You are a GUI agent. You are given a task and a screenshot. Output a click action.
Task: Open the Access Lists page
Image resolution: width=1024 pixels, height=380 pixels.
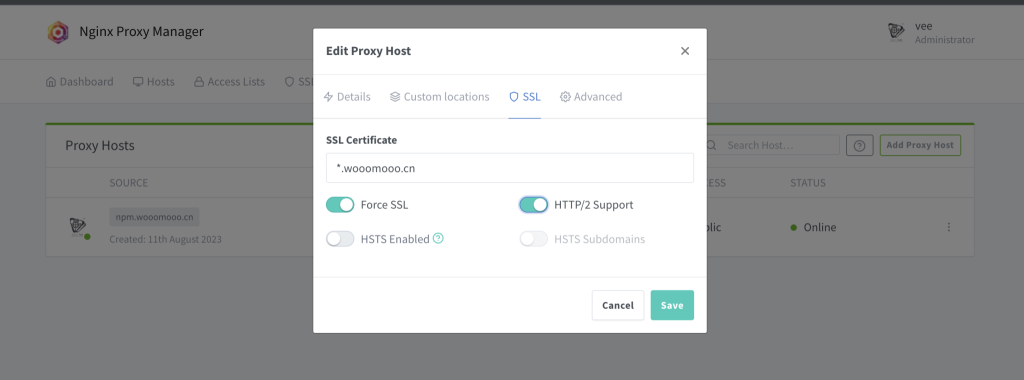pos(229,82)
